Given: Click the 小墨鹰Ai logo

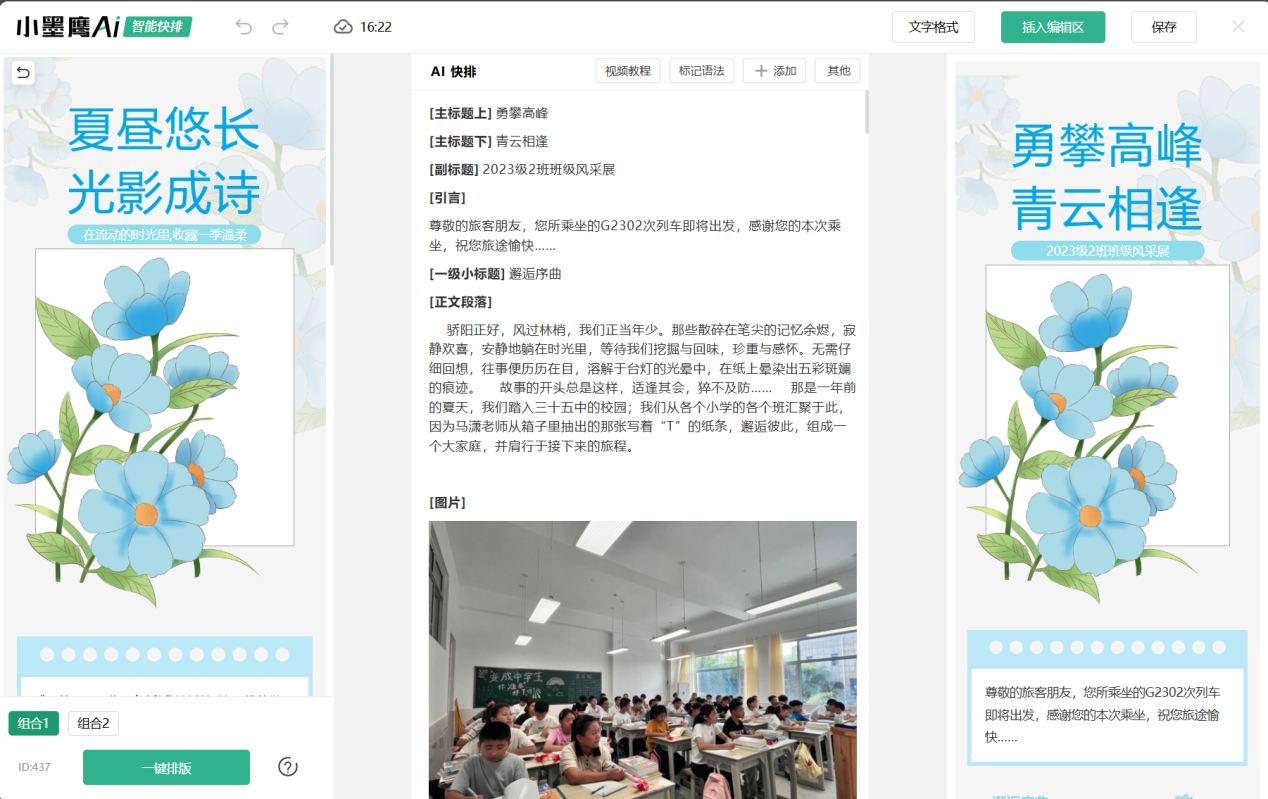Looking at the screenshot, I should 68,27.
